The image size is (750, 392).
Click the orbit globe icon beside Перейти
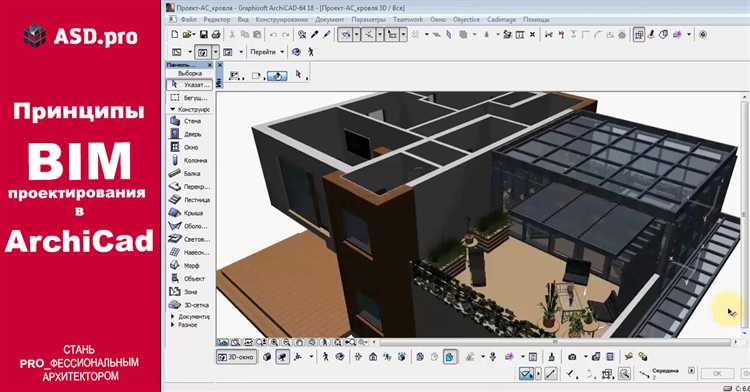coord(297,52)
